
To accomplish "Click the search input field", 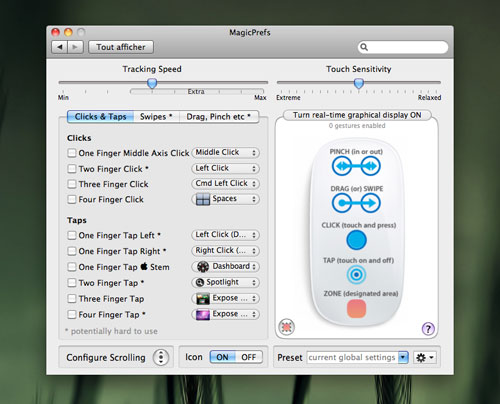I will [x=403, y=47].
